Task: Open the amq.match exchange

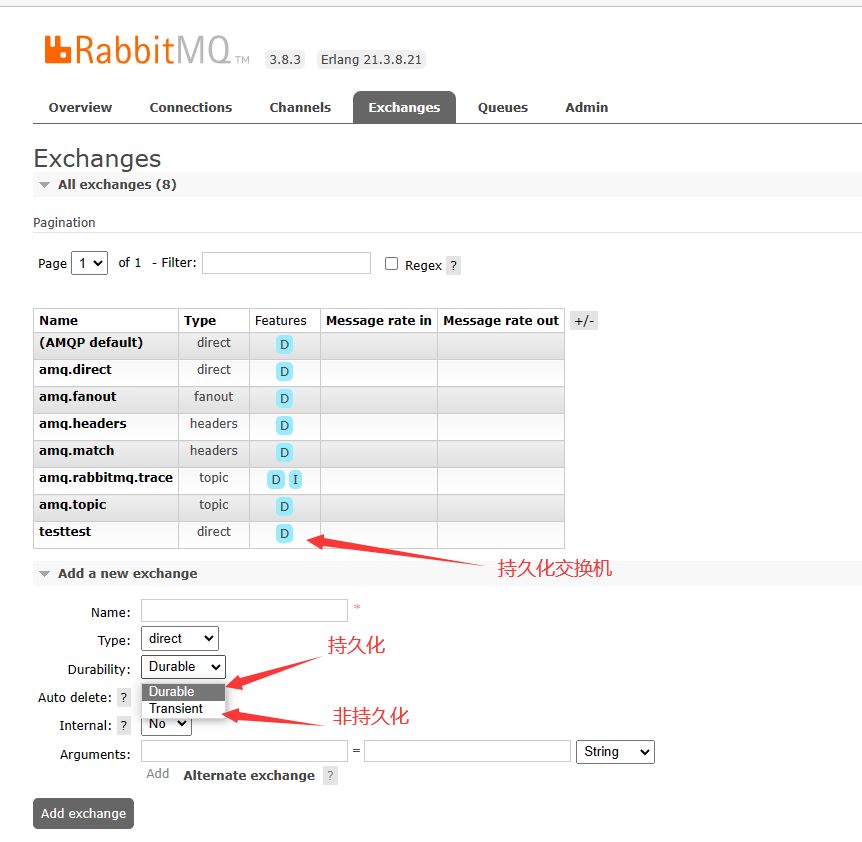Action: coord(76,450)
